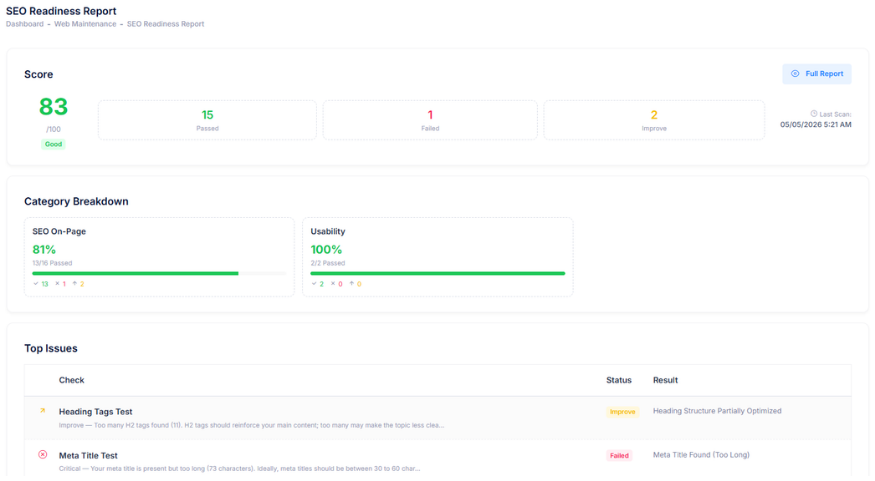
Task: Select the 2 Improve stat card
Action: tap(654, 120)
